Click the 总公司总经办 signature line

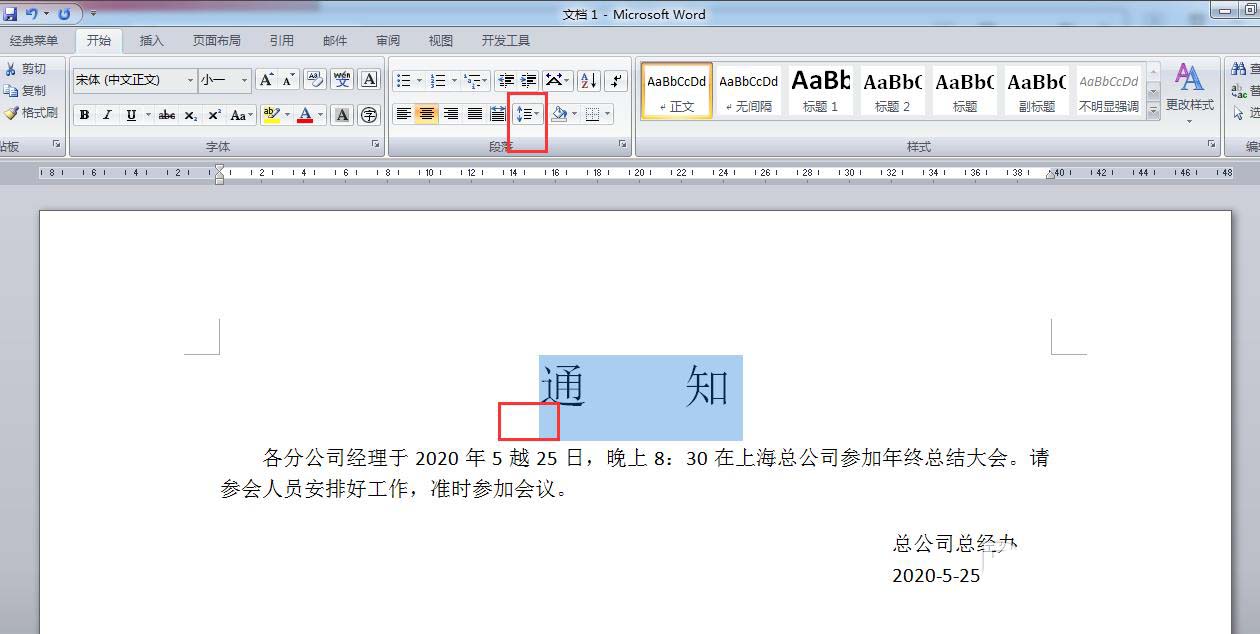pos(954,543)
